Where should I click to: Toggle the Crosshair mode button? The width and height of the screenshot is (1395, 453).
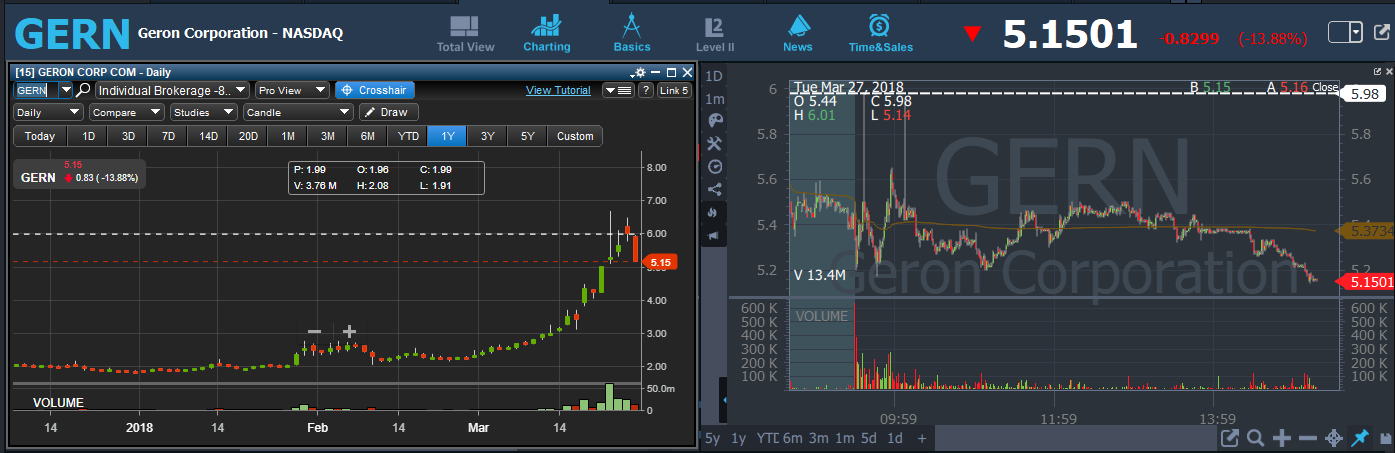373,90
